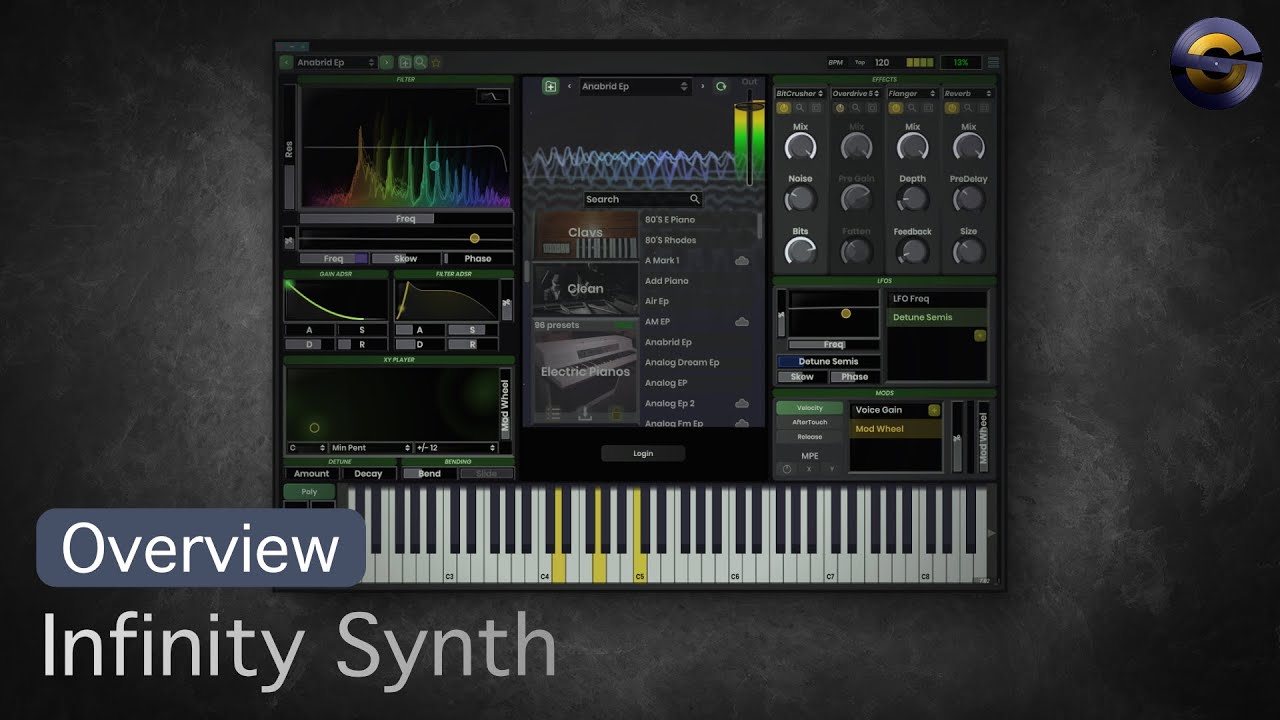The width and height of the screenshot is (1280, 720).
Task: Click the search magnifier in Search field
Action: pyautogui.click(x=695, y=199)
